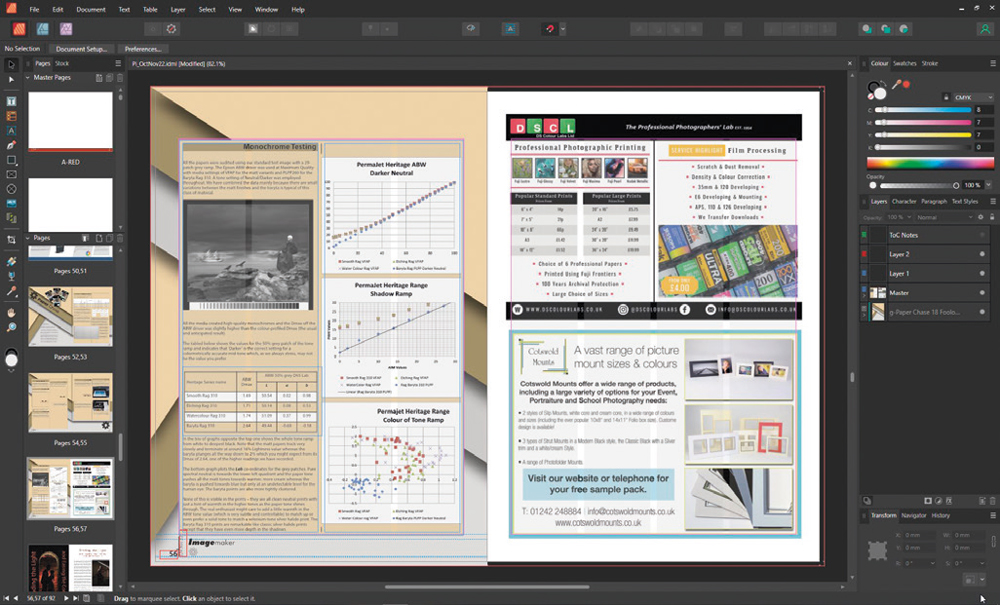Adjust the Cyan slider
Viewport: 1000px width, 605px height.
[x=923, y=110]
